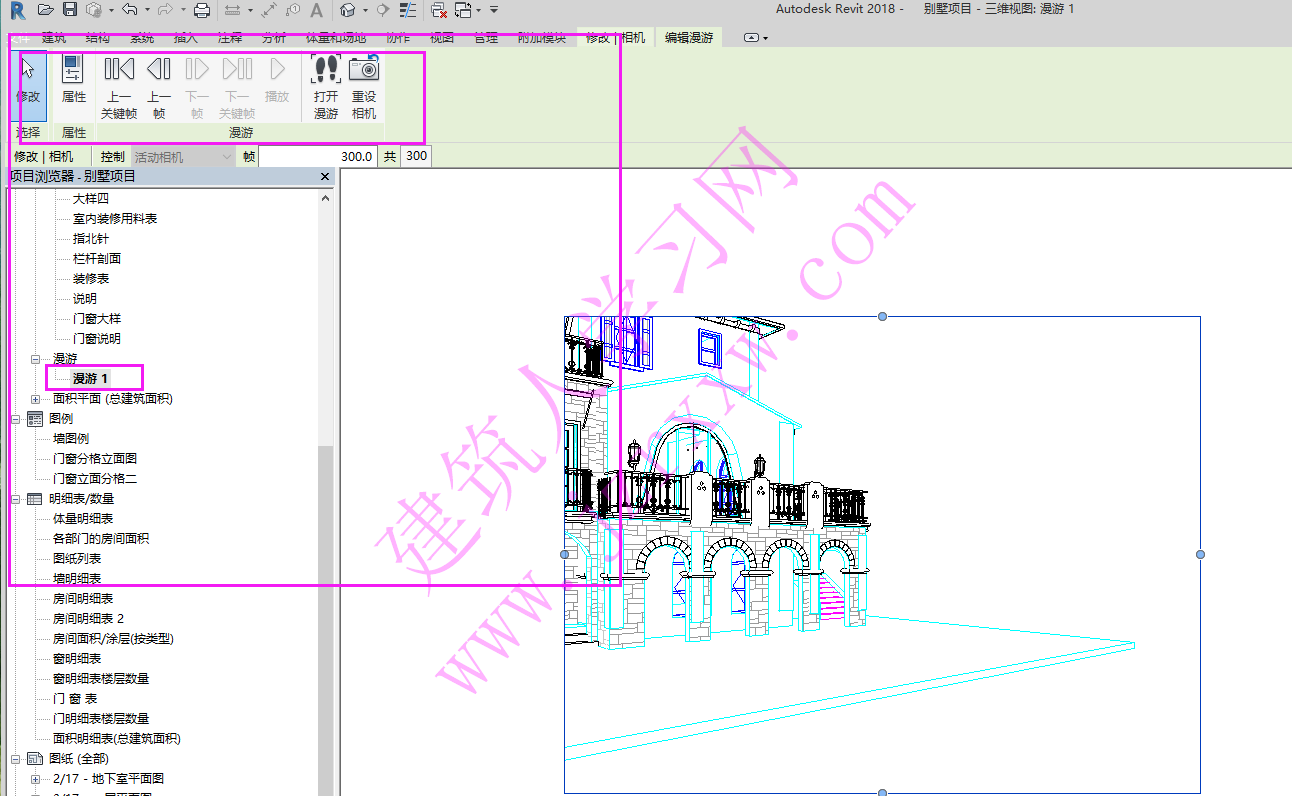Select the Measure tool icon

point(232,10)
